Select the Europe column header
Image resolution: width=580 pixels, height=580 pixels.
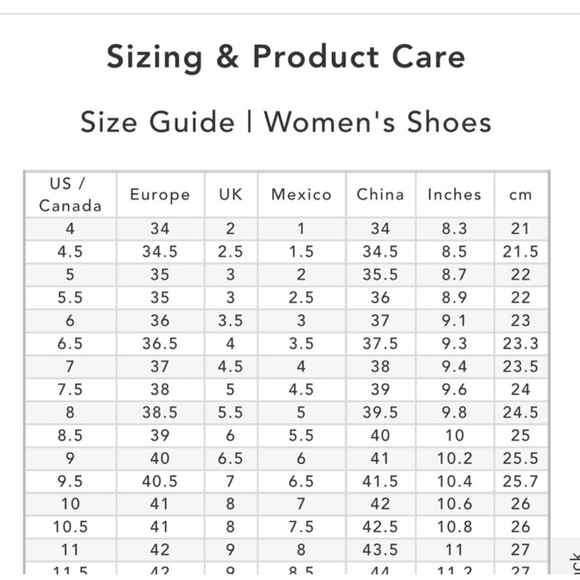(160, 195)
